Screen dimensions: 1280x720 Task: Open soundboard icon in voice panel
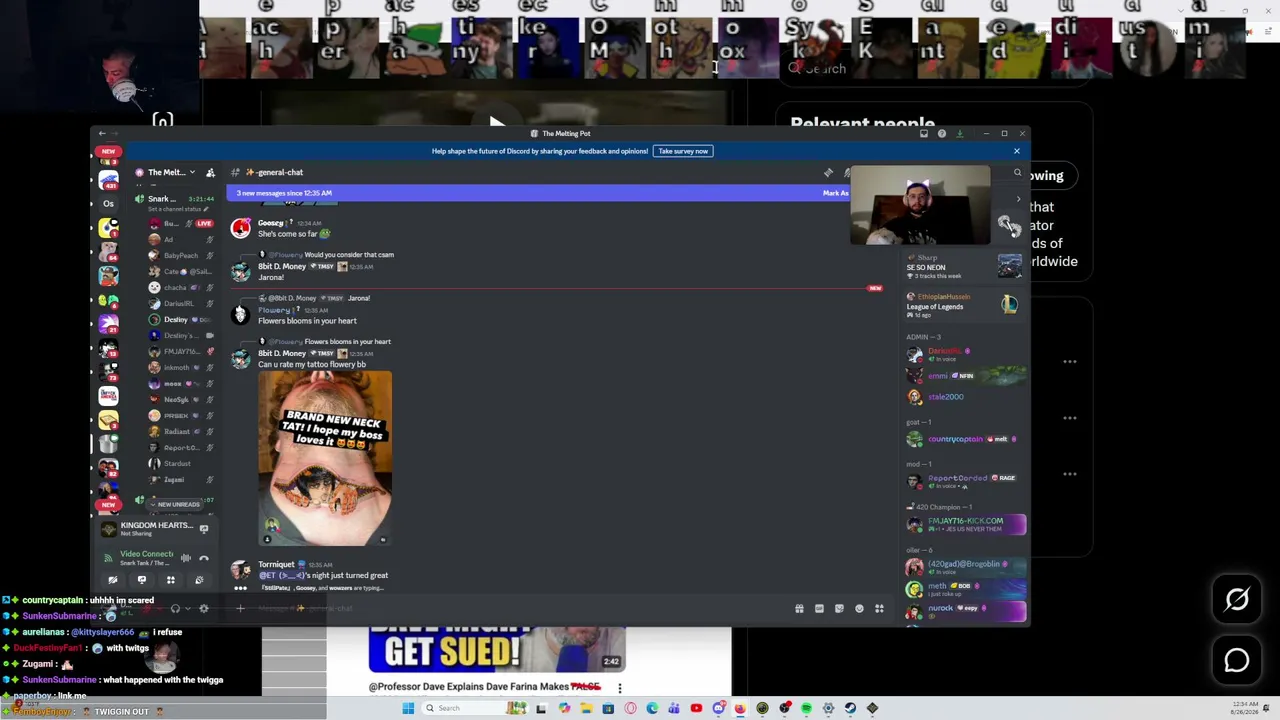click(x=199, y=580)
